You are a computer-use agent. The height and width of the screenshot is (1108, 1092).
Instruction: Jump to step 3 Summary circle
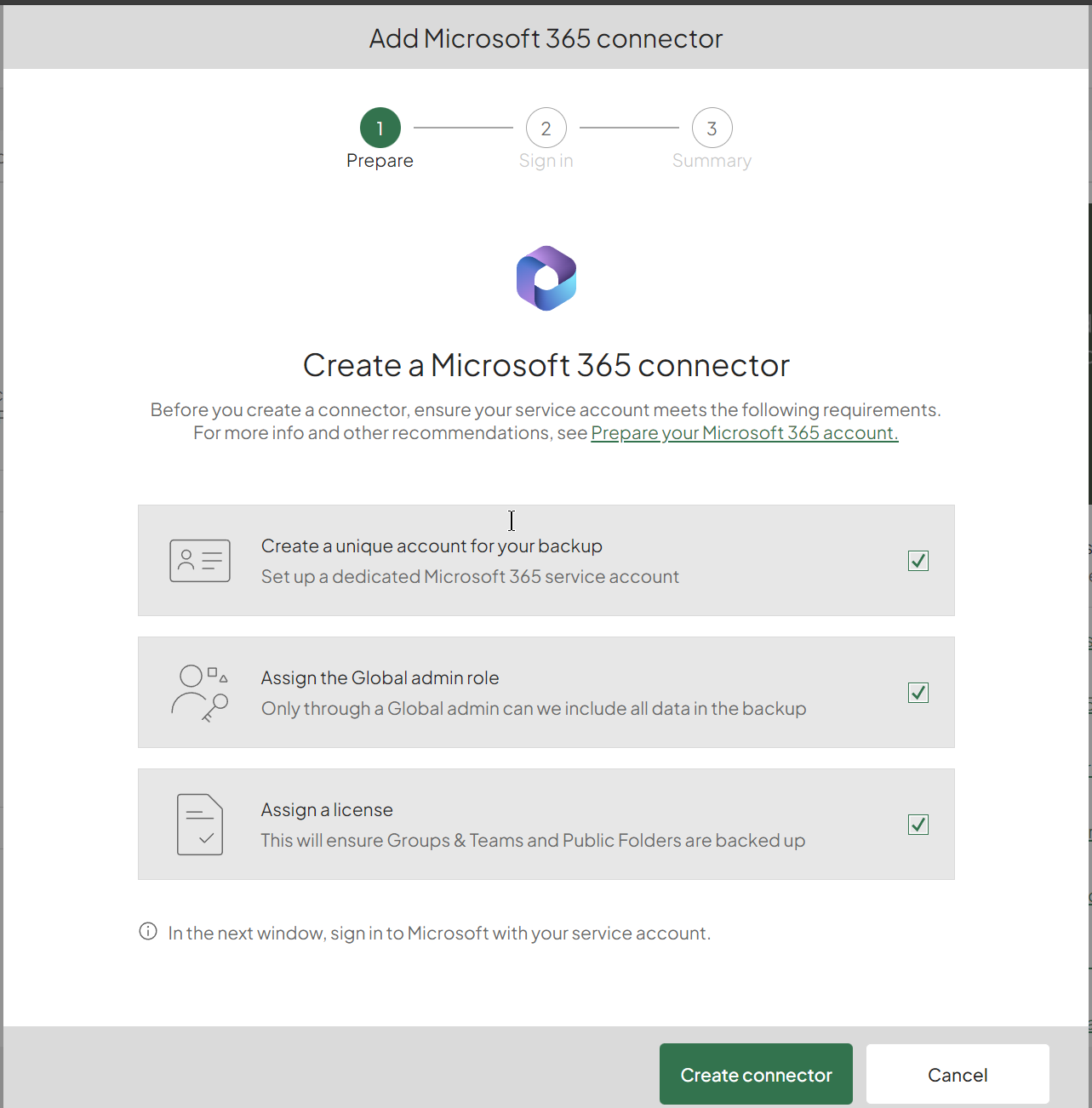pyautogui.click(x=712, y=128)
